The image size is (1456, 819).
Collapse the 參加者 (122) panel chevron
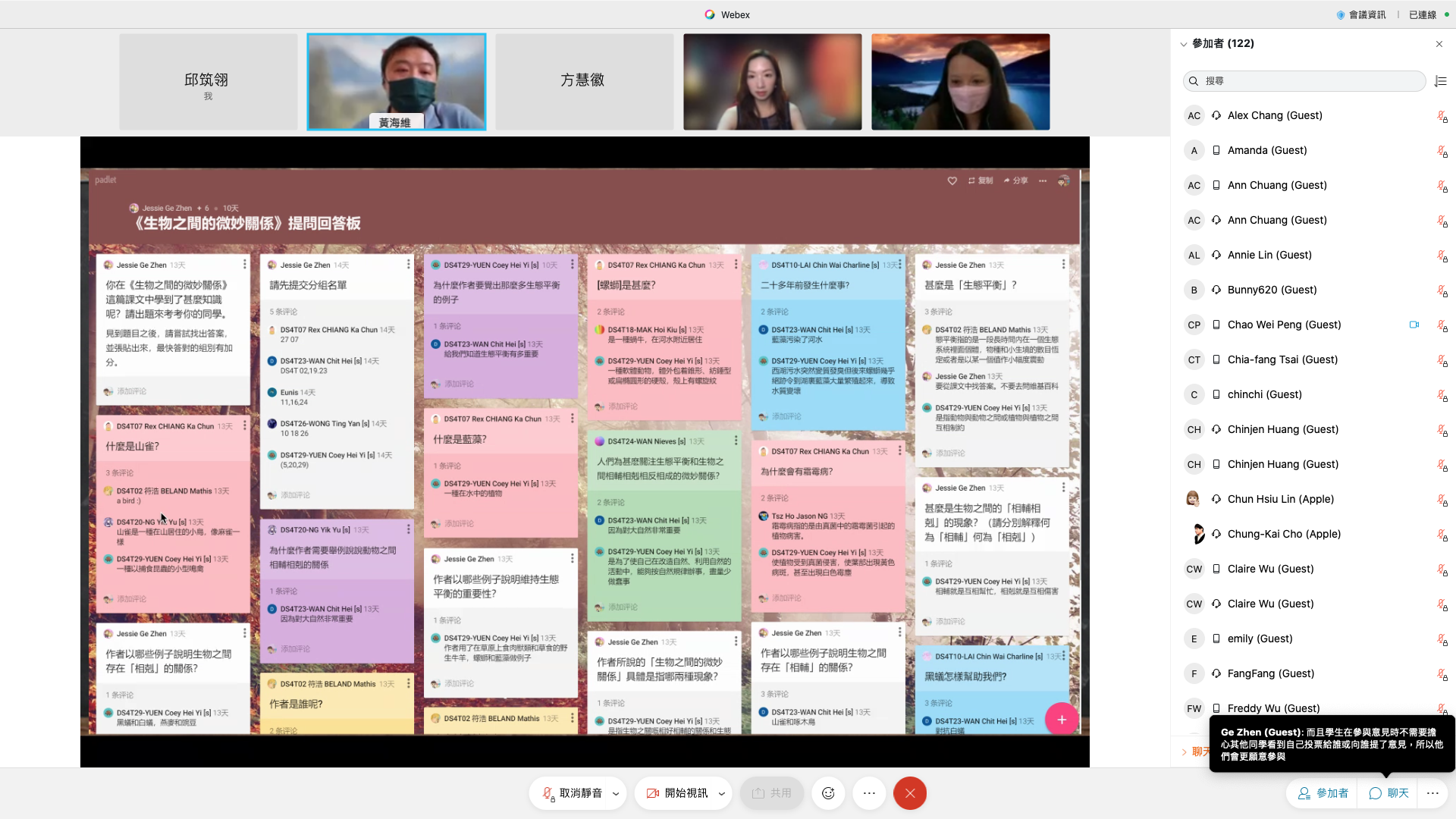click(x=1183, y=44)
